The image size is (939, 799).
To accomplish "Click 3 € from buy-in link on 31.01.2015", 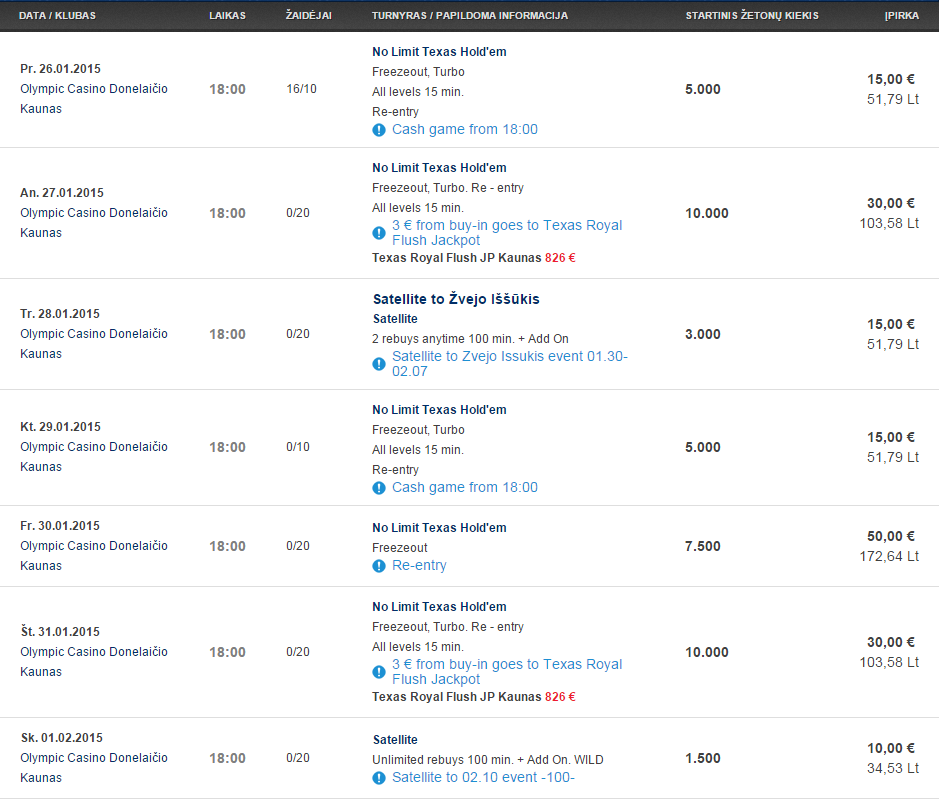I will (x=507, y=671).
